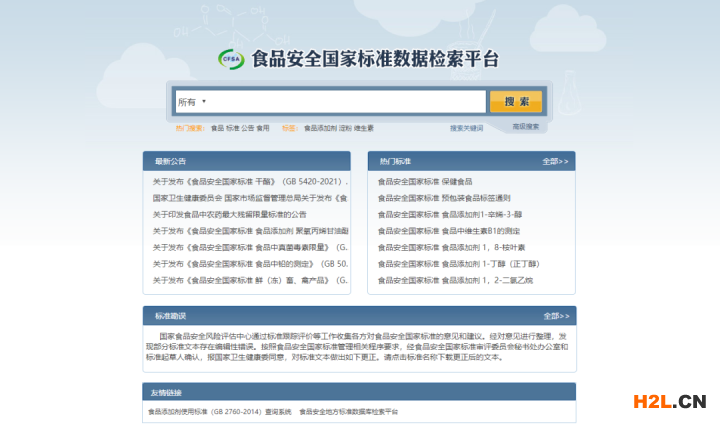The image size is (720, 424).
Task: Open 食品安全地方标准数据库检索平台 link
Action: point(348,411)
